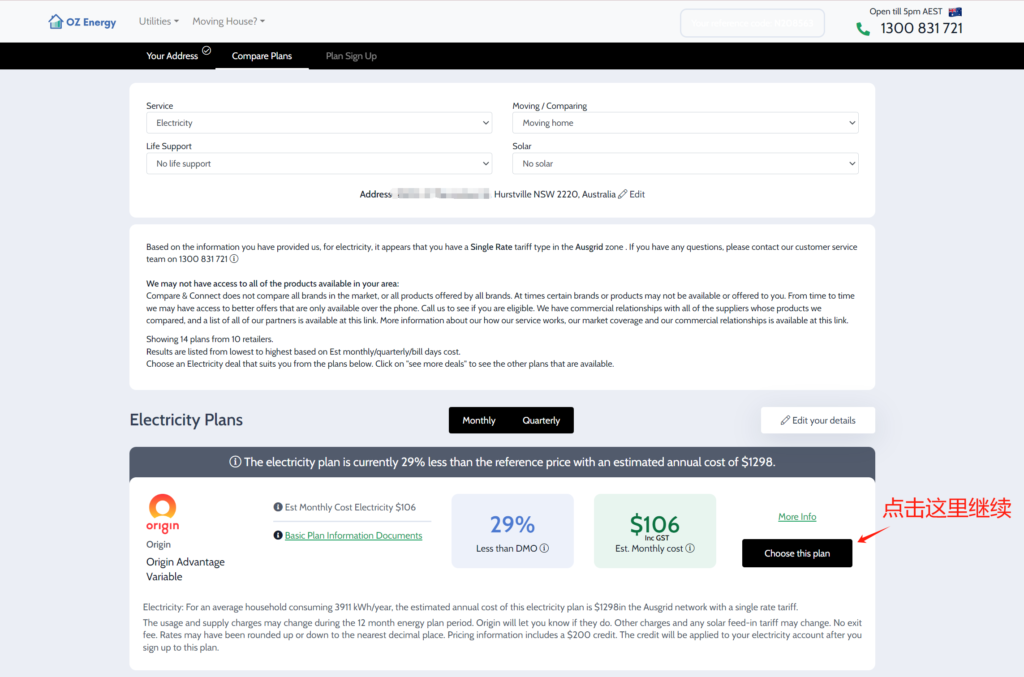
Task: Select the Compare Plans tab
Action: (262, 56)
